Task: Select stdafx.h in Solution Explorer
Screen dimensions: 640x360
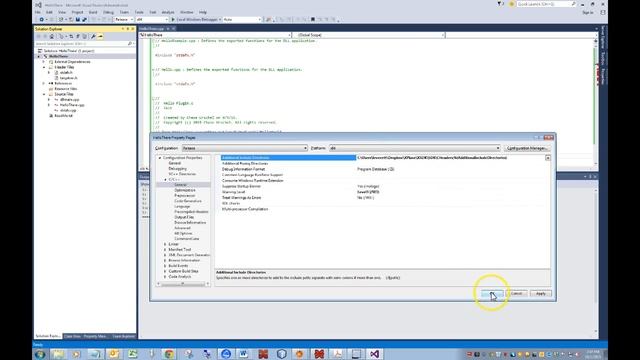Action: [x=66, y=72]
